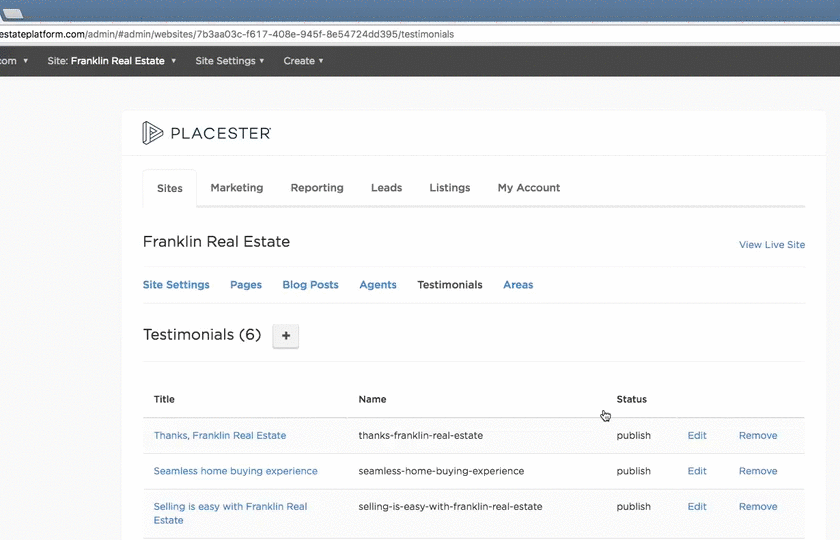Open the Reporting tab
The height and width of the screenshot is (540, 840).
coord(317,188)
